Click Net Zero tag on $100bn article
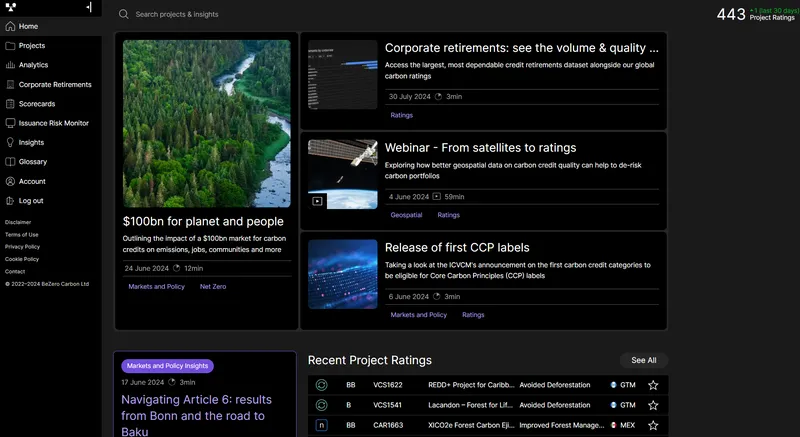Image resolution: width=800 pixels, height=437 pixels. (x=213, y=287)
